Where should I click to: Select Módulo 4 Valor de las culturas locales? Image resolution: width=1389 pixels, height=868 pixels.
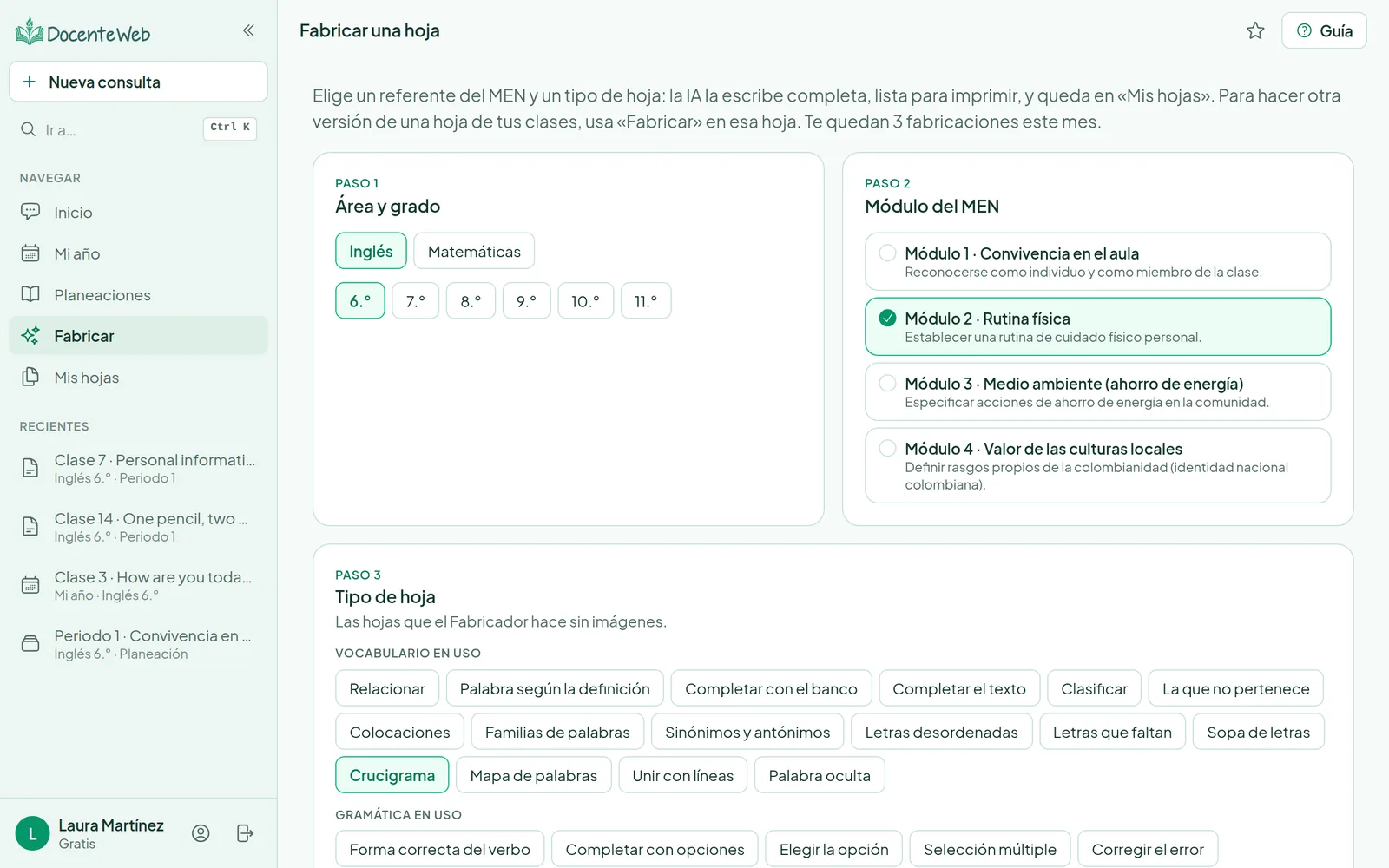[1097, 465]
